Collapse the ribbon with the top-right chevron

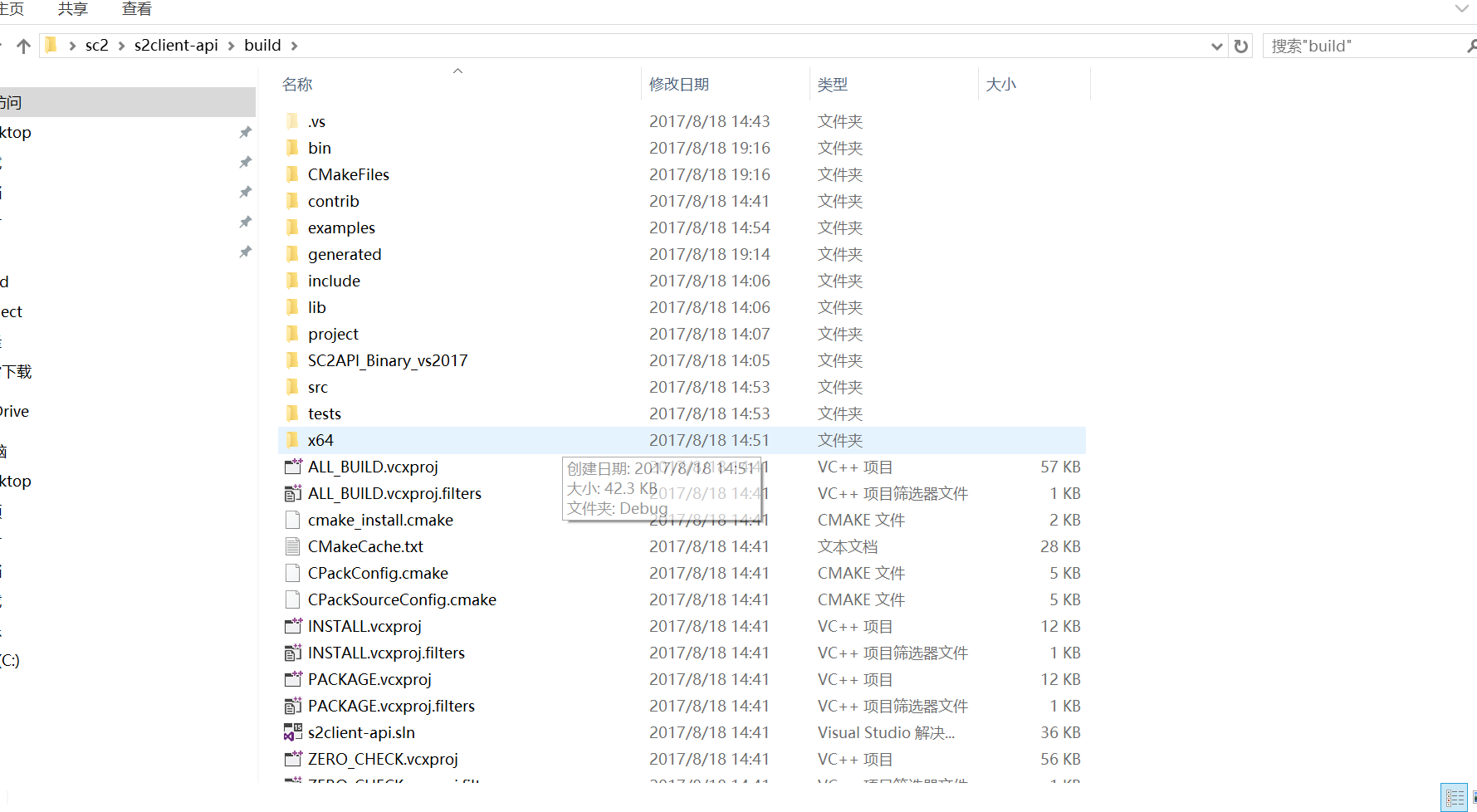1460,9
